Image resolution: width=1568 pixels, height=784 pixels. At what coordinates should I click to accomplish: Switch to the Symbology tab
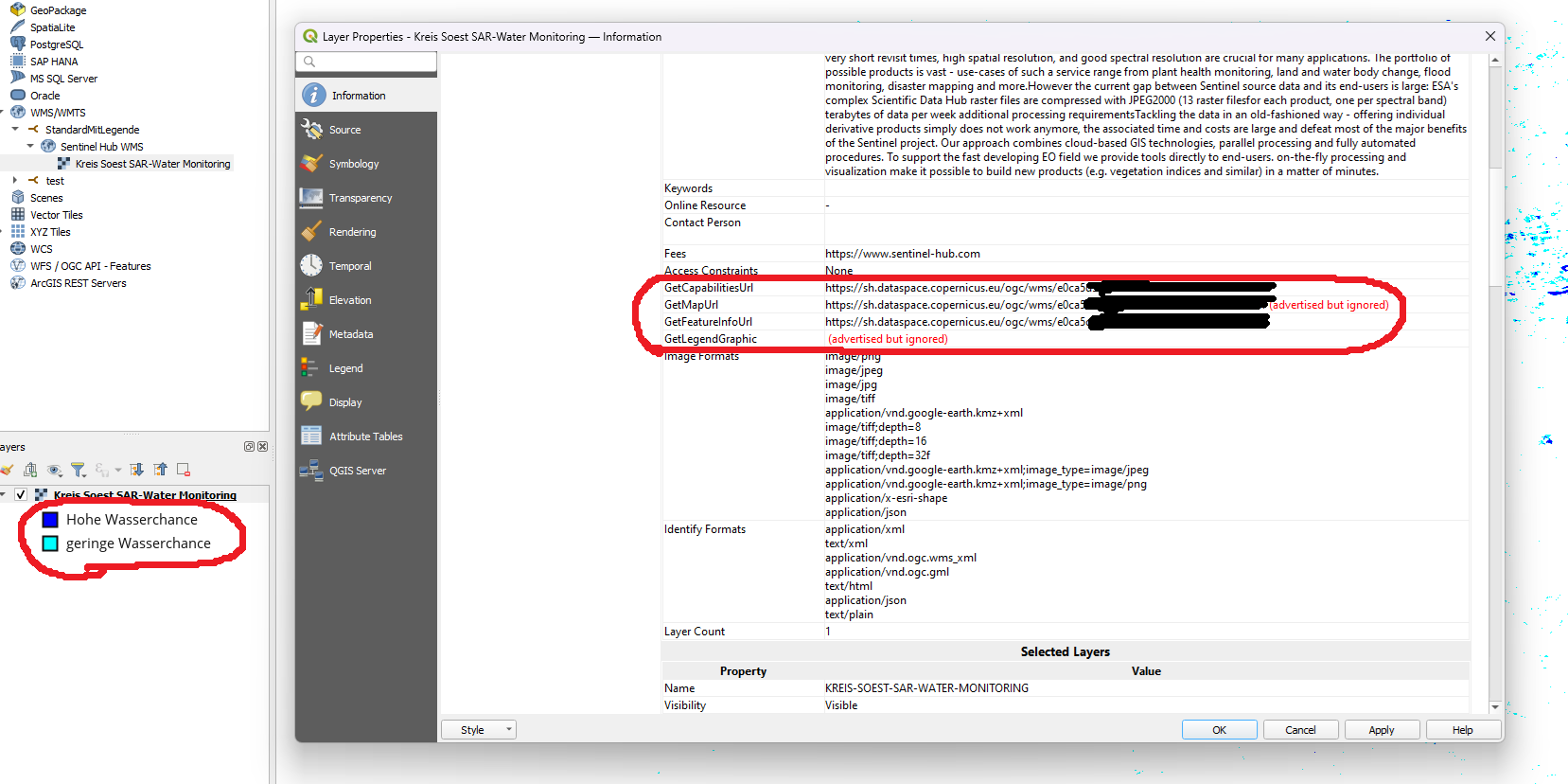pos(354,164)
